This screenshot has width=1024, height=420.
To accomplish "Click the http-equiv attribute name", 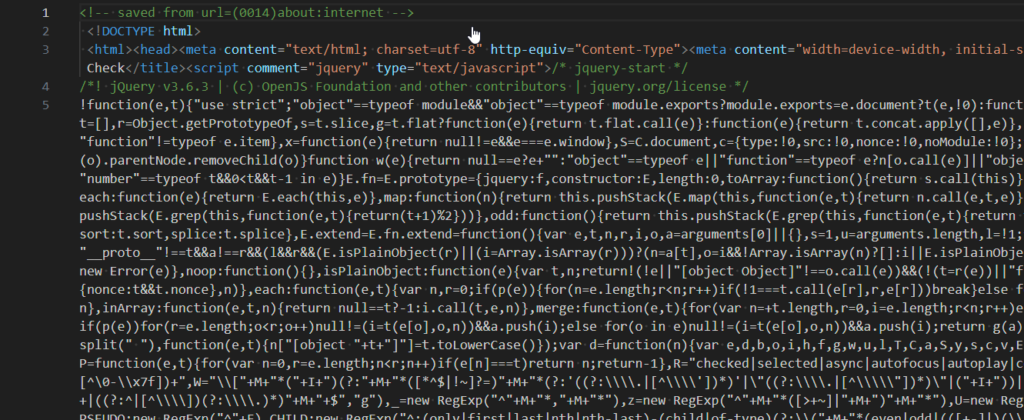I will point(531,49).
